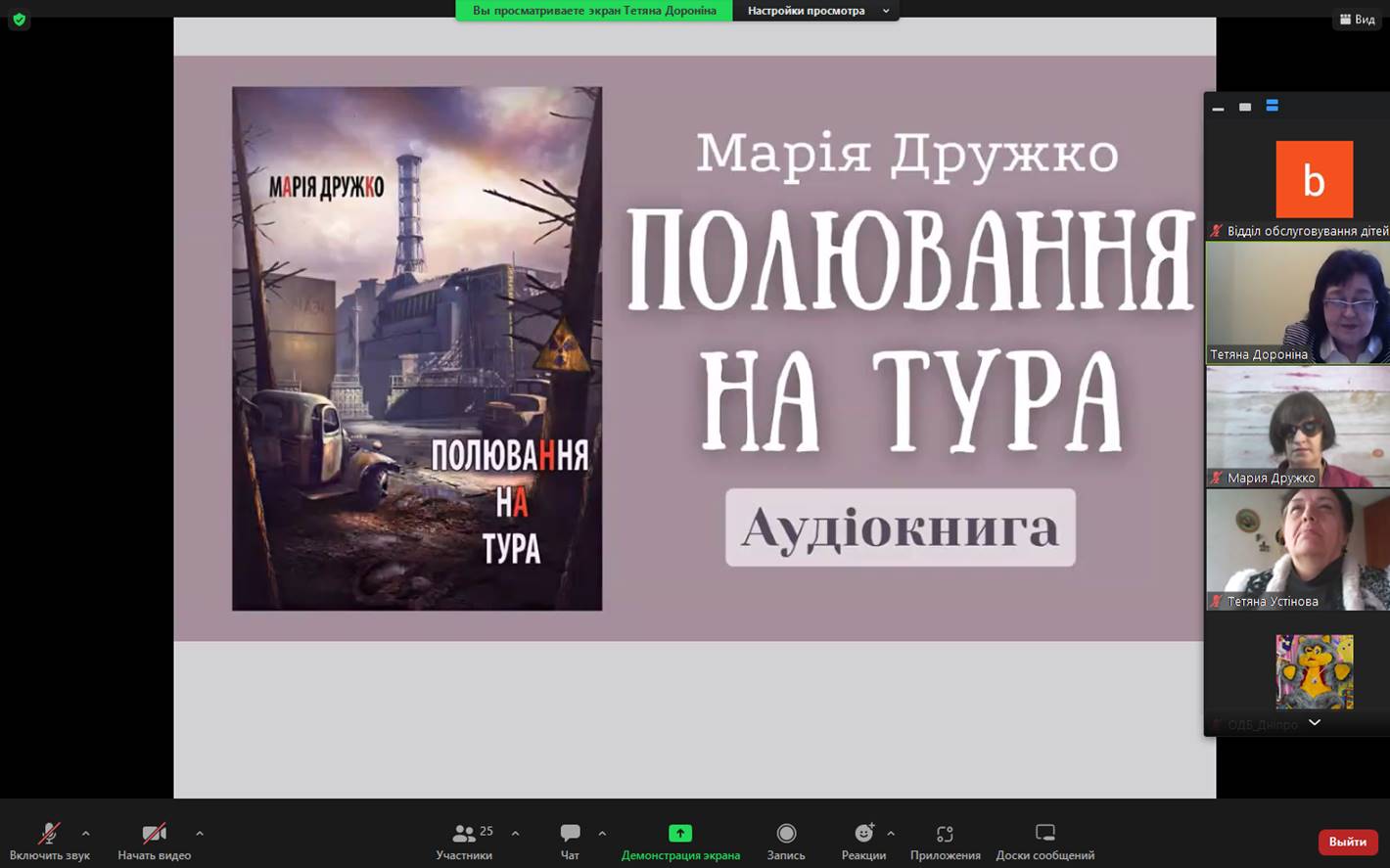1390x868 pixels.
Task: Expand audio options arrow beside Включить звук
Action: coord(86,834)
